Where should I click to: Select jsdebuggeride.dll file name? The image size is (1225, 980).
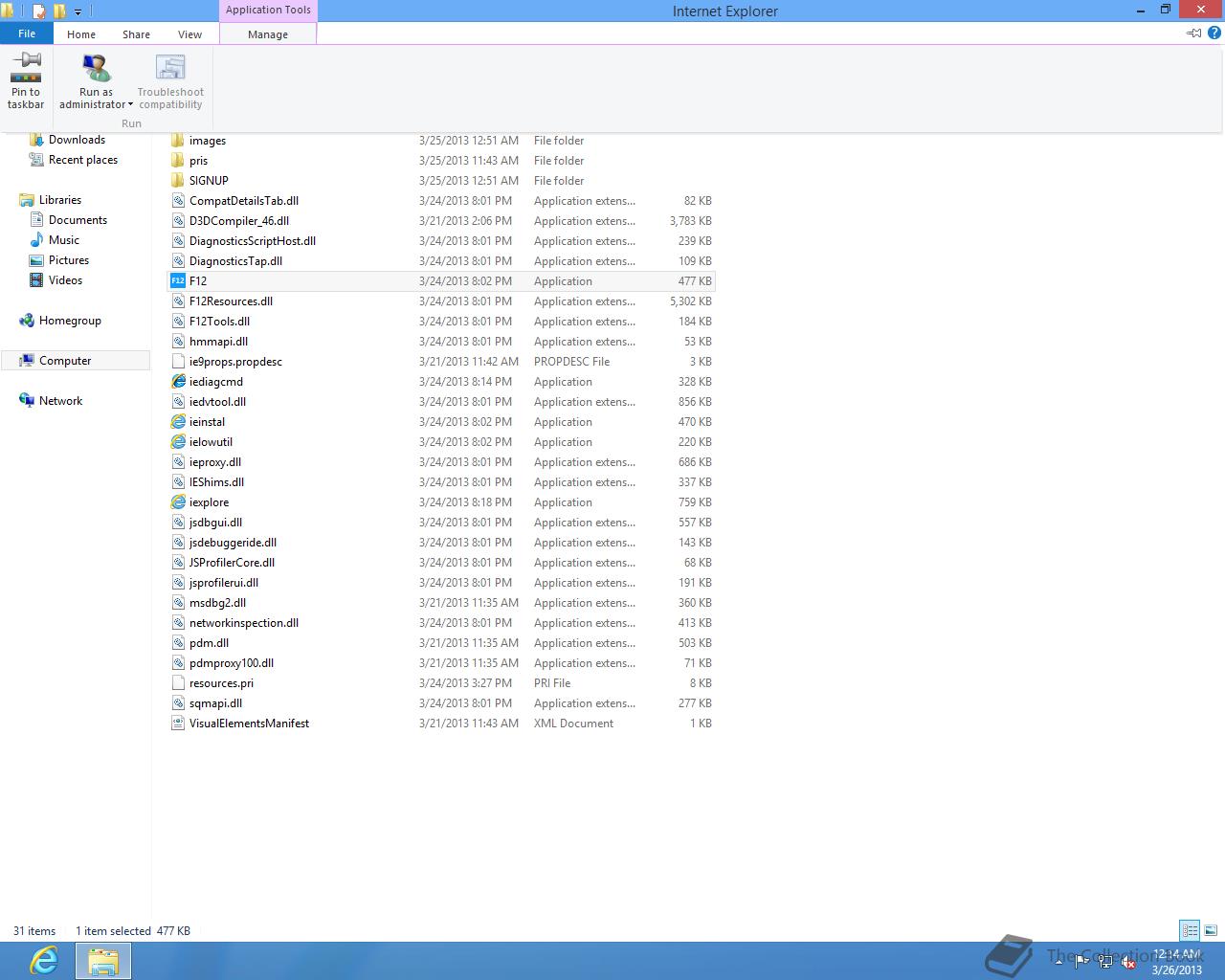pos(233,543)
